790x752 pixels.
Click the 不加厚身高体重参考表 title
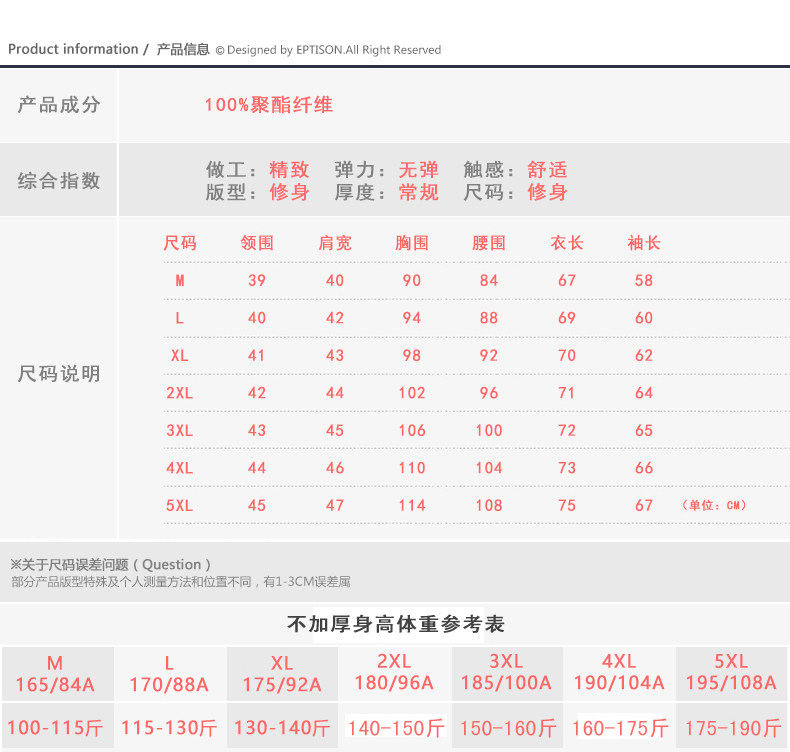coord(396,624)
